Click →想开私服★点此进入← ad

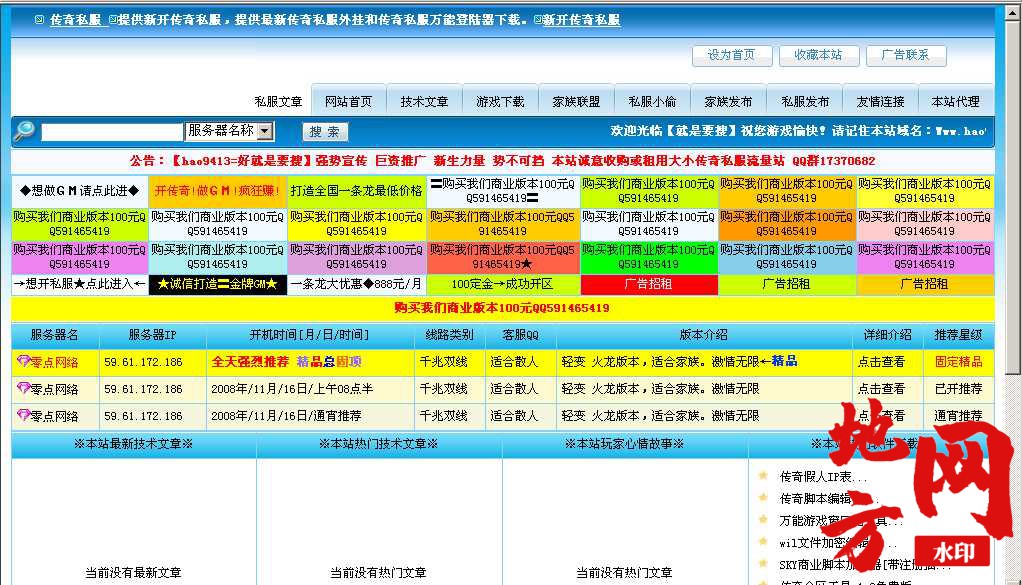(80, 284)
